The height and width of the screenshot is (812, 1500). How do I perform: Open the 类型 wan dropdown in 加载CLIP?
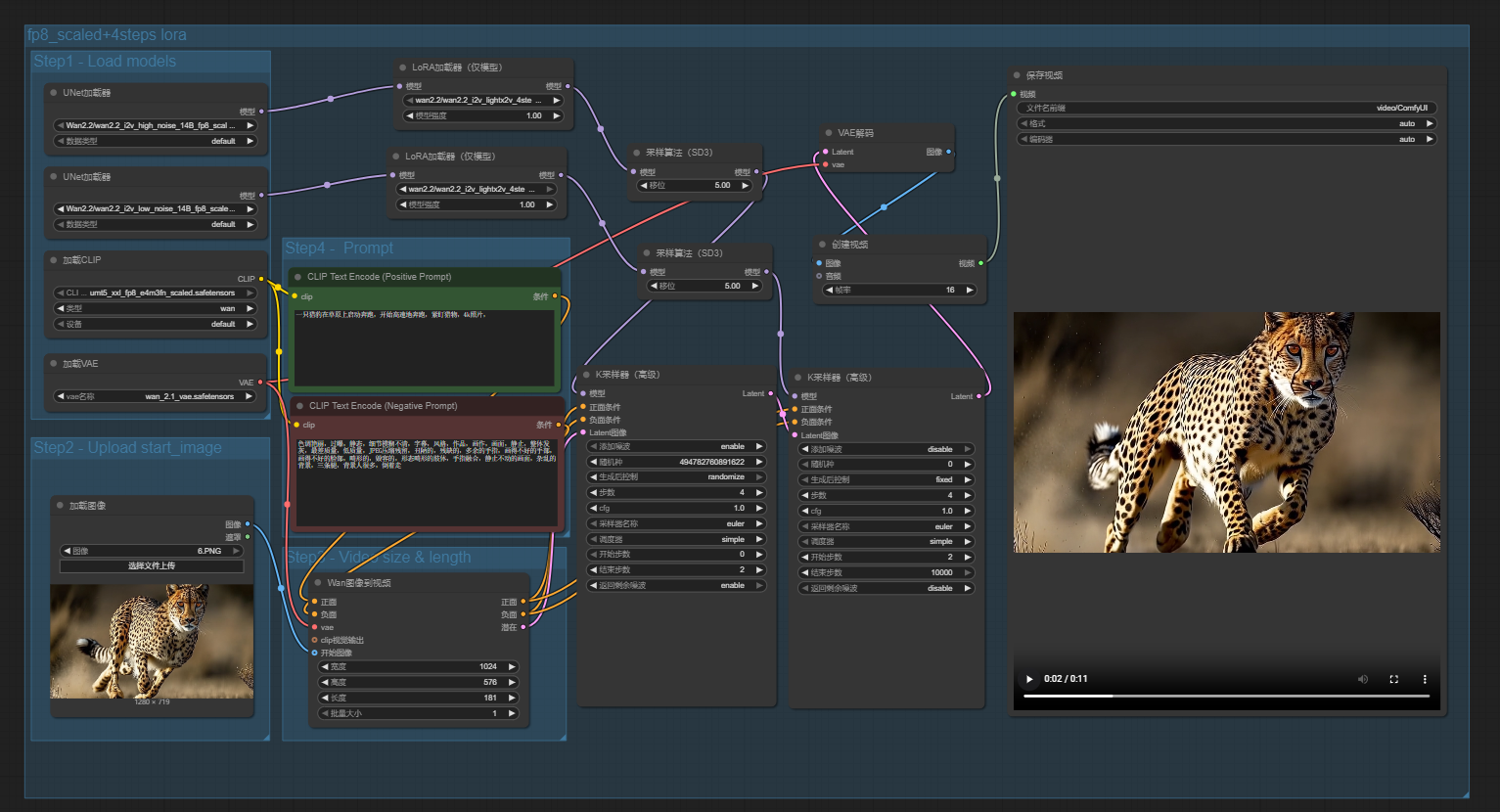tap(156, 308)
